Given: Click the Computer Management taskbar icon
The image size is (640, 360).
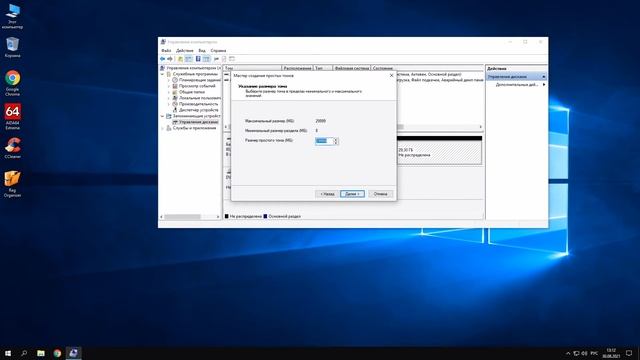Looking at the screenshot, I should (73, 353).
